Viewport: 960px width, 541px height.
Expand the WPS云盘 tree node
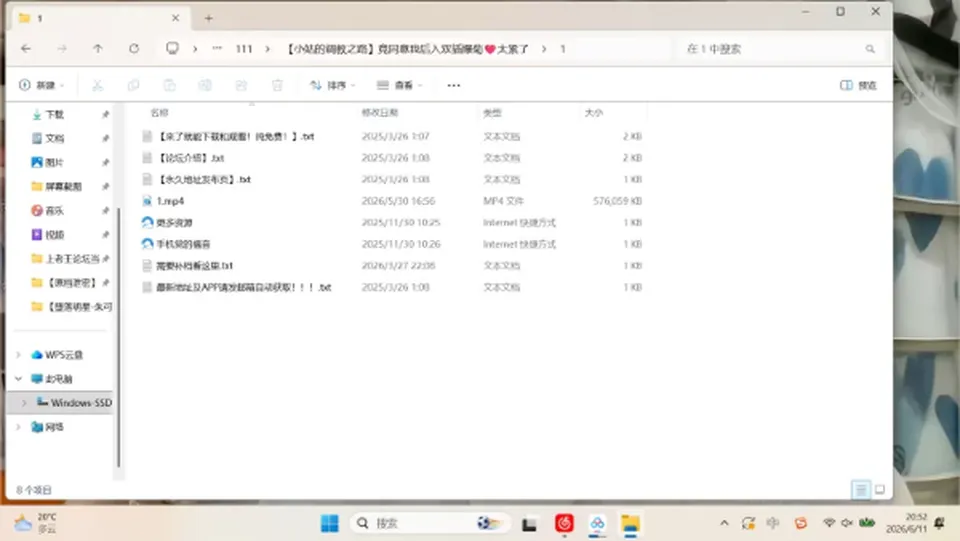pos(18,355)
